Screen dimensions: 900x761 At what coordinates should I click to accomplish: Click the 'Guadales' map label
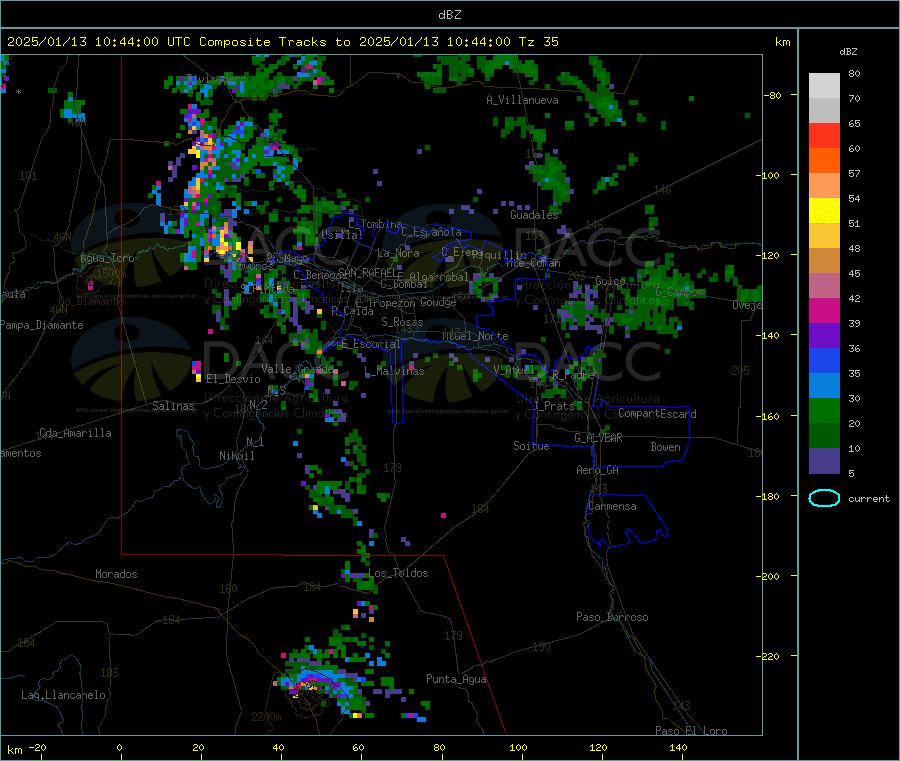534,215
